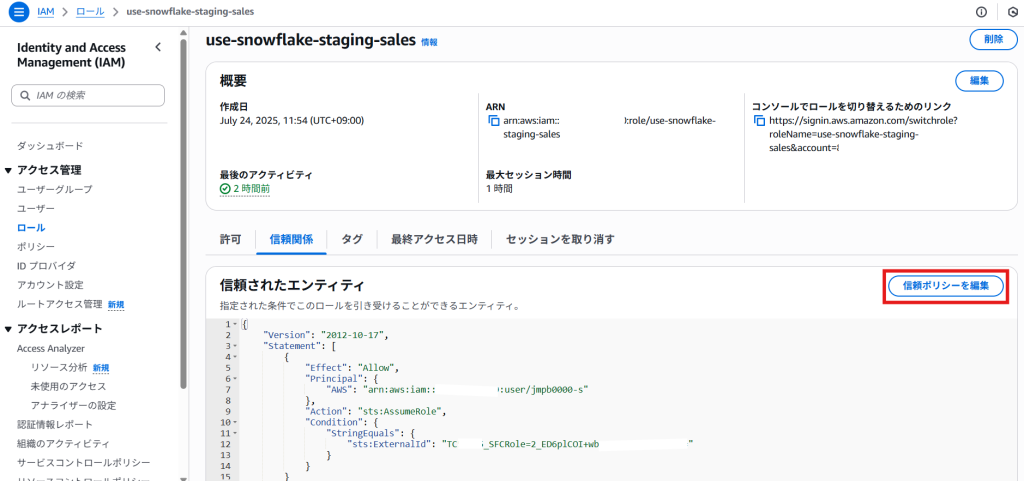This screenshot has width=1024, height=481.
Task: Open ユーザーグループ in sidebar
Action: click(55, 189)
